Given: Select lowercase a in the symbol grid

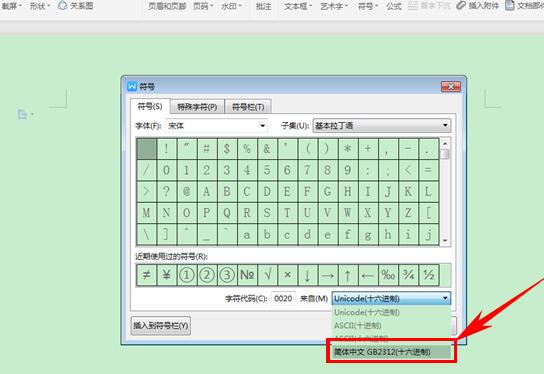Looking at the screenshot, I should coord(247,235).
